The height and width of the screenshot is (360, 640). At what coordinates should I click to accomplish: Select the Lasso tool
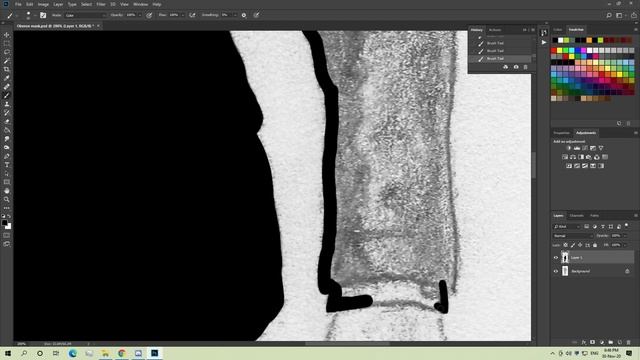[x=7, y=52]
